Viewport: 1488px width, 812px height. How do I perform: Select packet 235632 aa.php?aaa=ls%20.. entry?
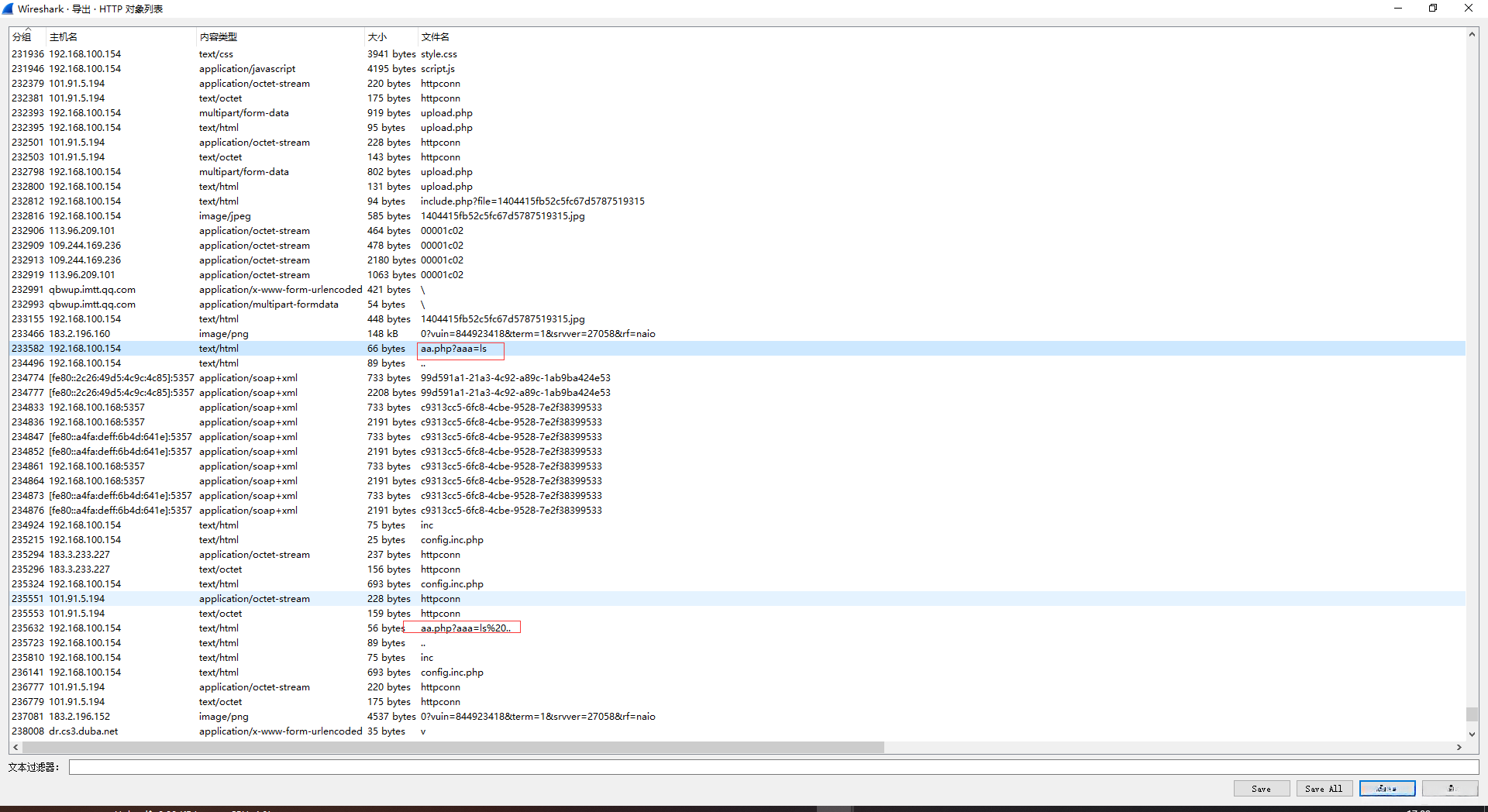[x=737, y=628]
